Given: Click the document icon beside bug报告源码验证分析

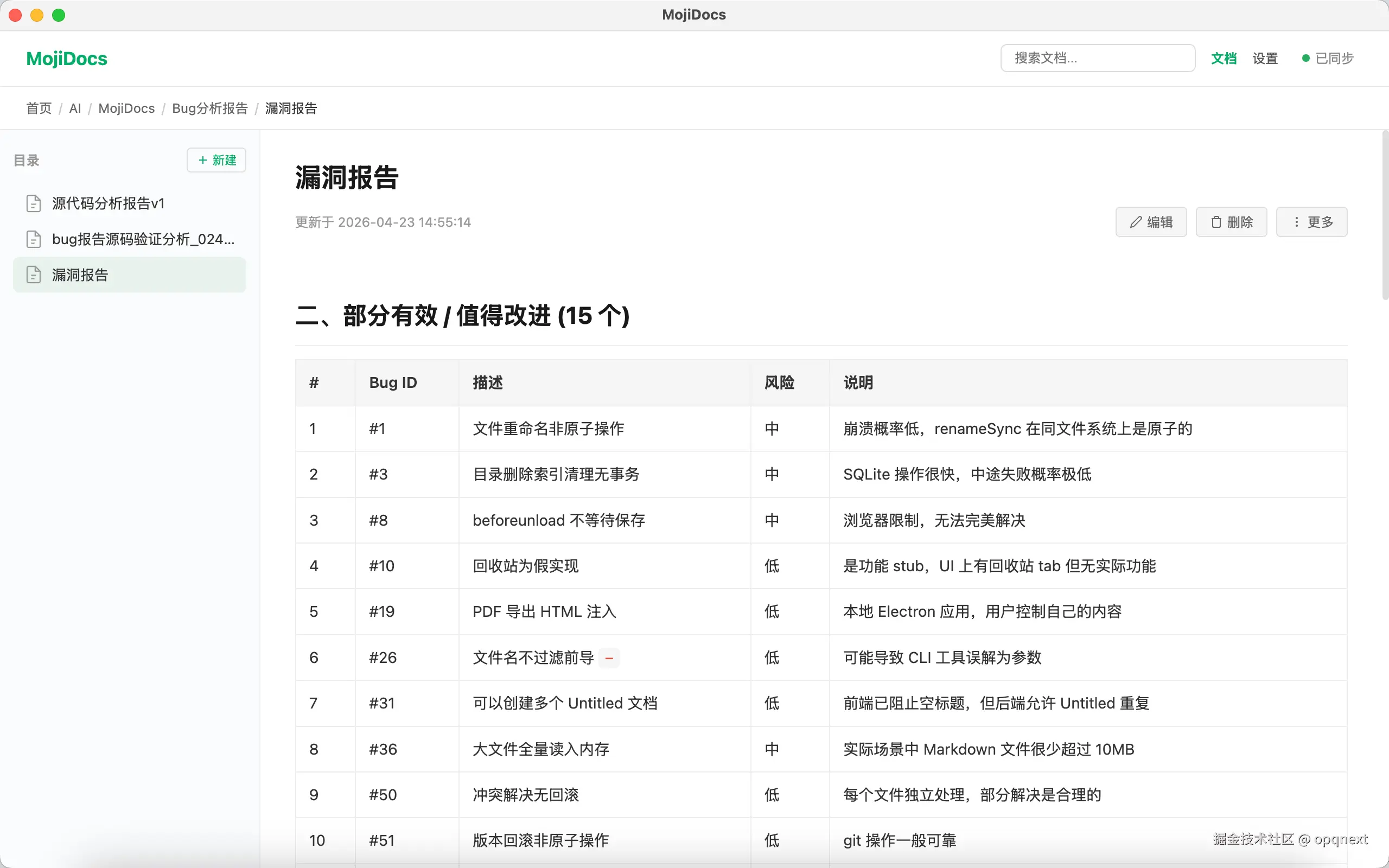Looking at the screenshot, I should 34,239.
